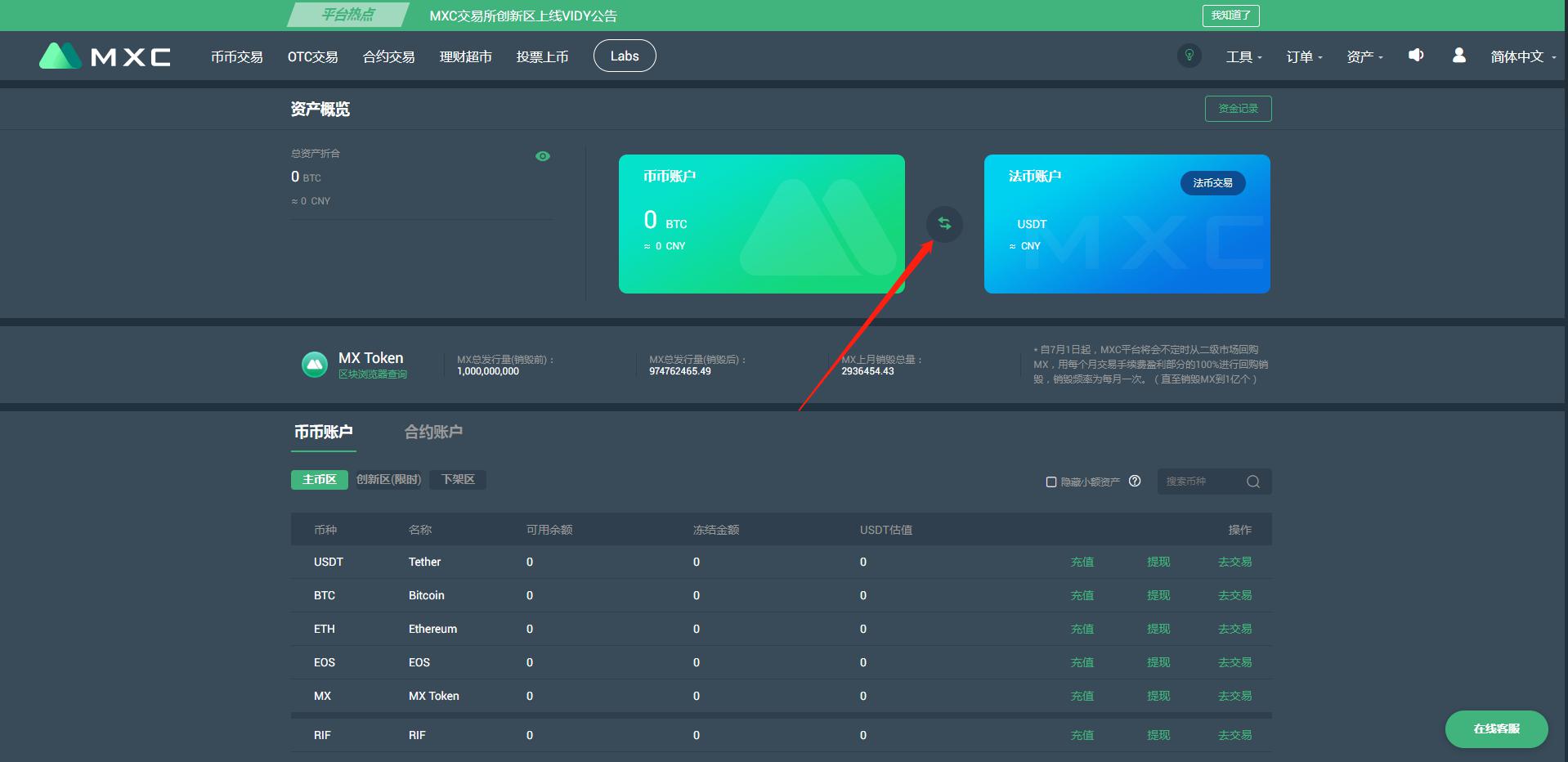Click the 平台热点 banner label
Screen dimensions: 1568x762
click(x=348, y=15)
